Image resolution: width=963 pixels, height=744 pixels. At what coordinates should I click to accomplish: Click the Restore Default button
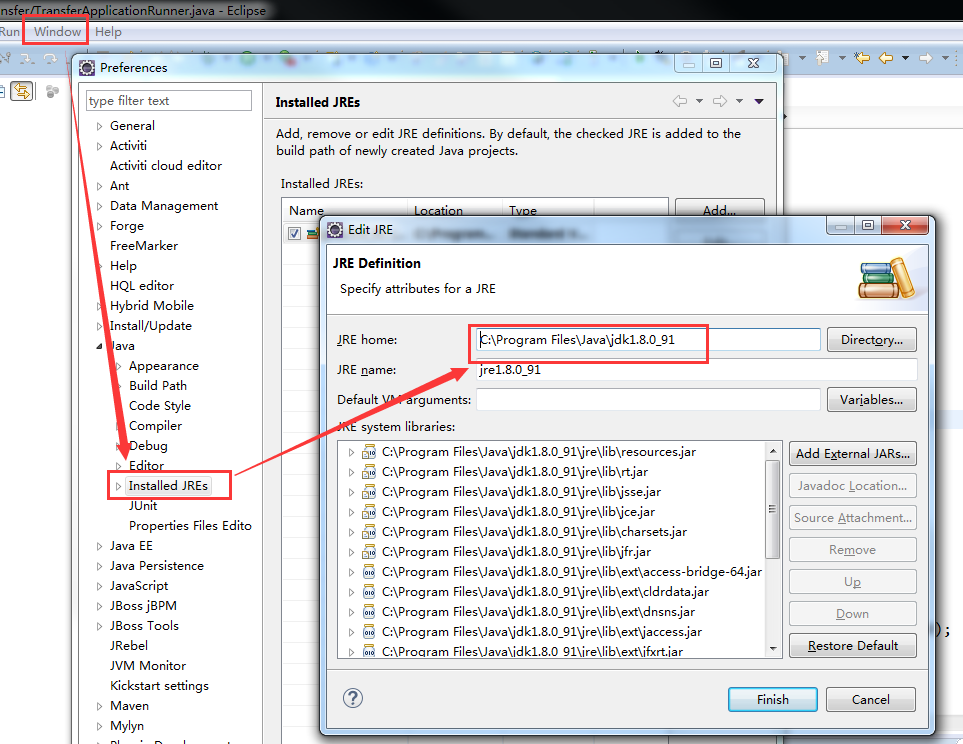click(x=852, y=646)
